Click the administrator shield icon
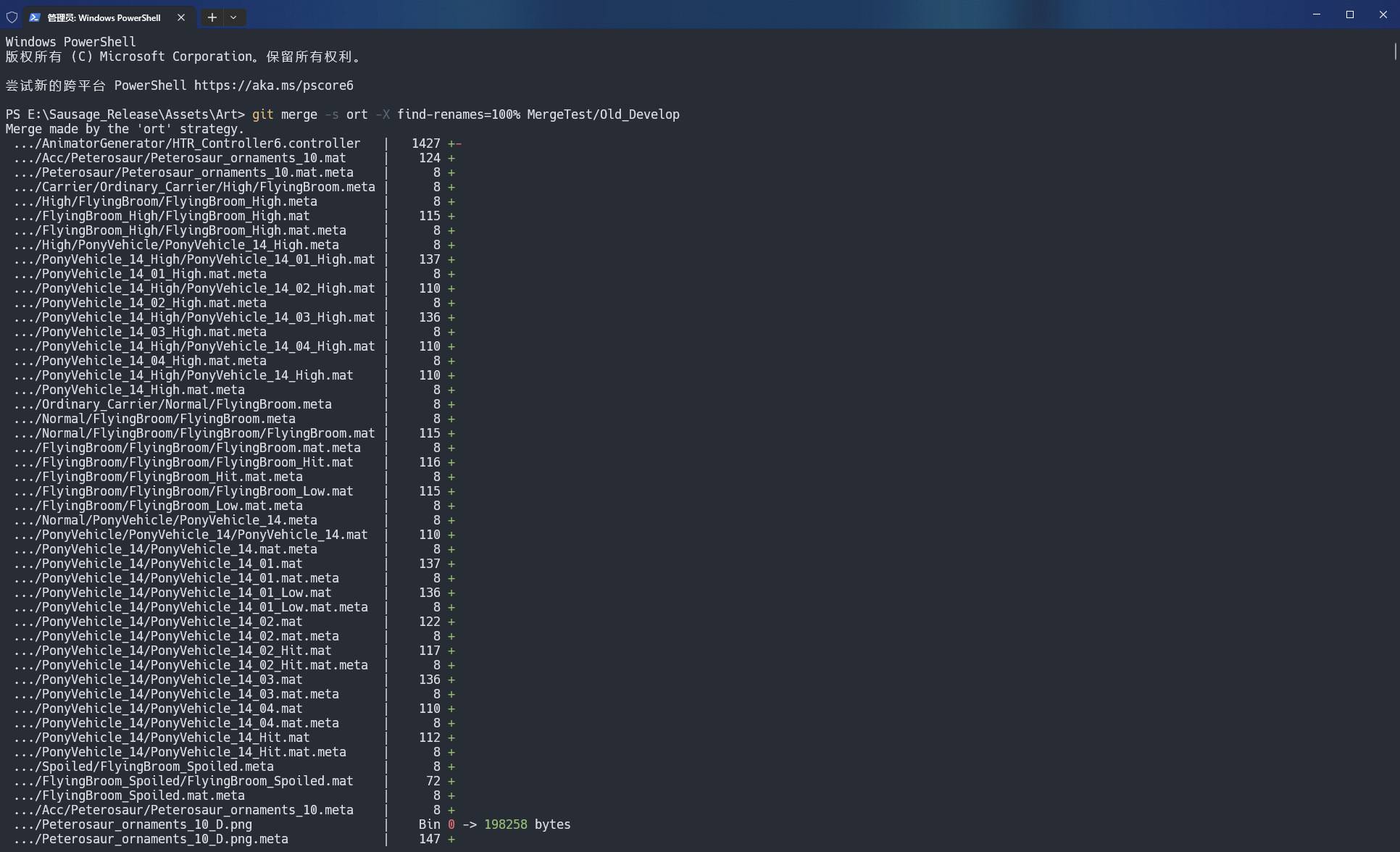The image size is (1400, 852). click(12, 17)
